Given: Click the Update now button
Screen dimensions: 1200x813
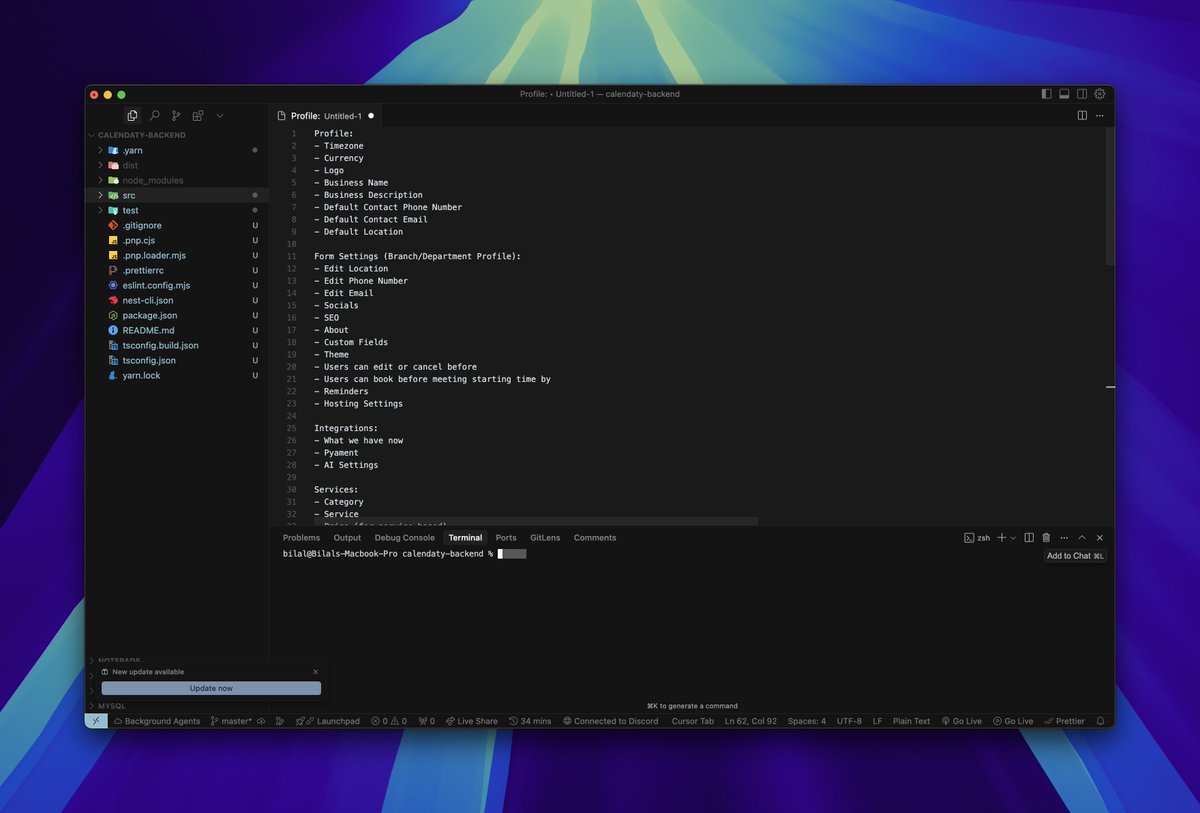Looking at the screenshot, I should [x=211, y=688].
